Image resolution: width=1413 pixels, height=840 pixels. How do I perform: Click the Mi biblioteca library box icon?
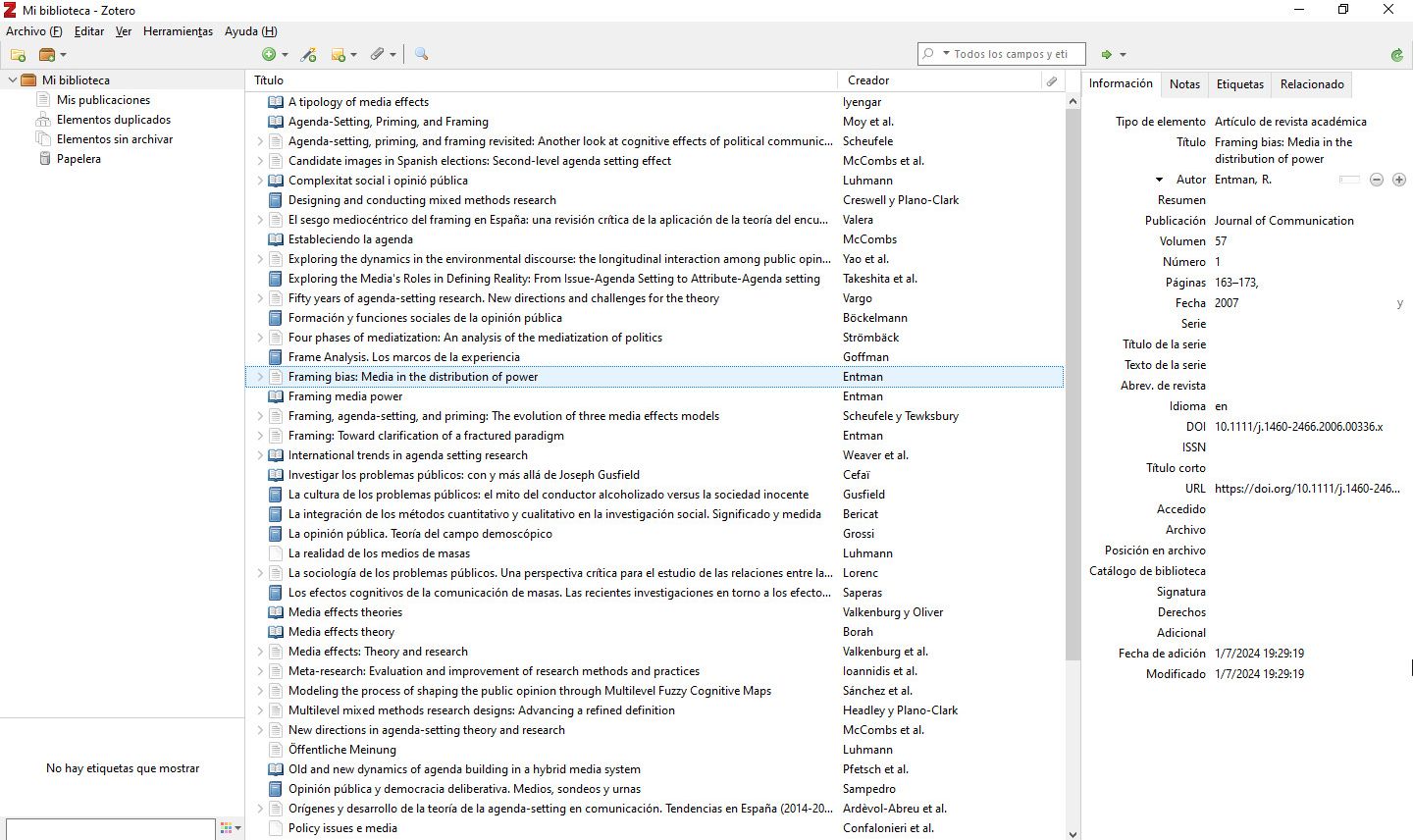(28, 80)
